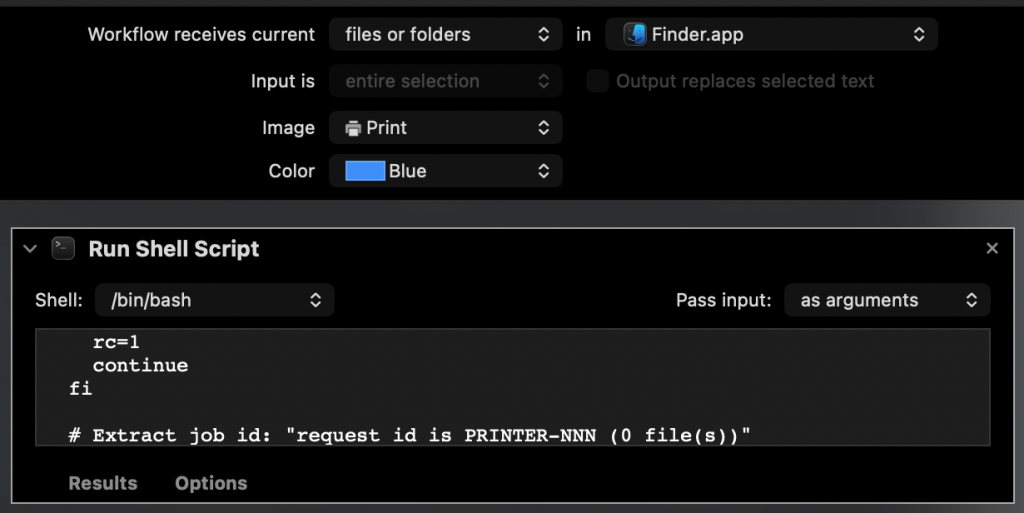Open the files or folders dropdown

[445, 35]
